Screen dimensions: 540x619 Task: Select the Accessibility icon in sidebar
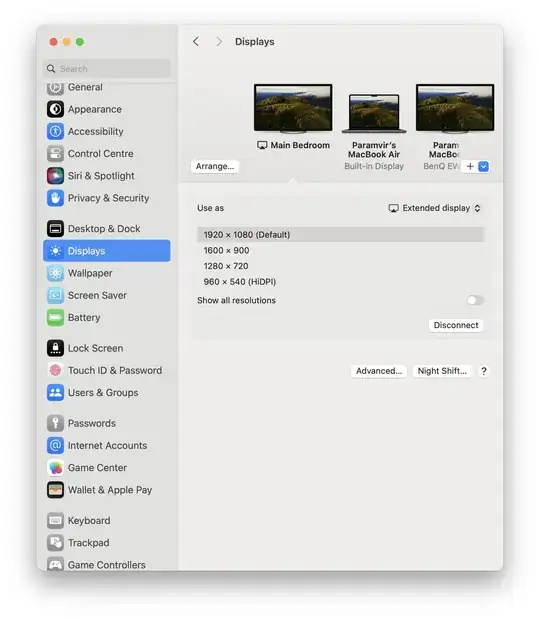click(55, 131)
